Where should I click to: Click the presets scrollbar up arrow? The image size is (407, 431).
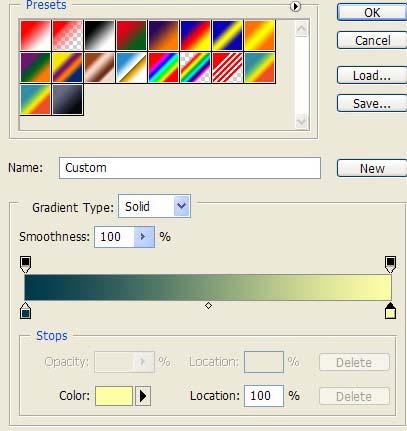click(x=301, y=29)
